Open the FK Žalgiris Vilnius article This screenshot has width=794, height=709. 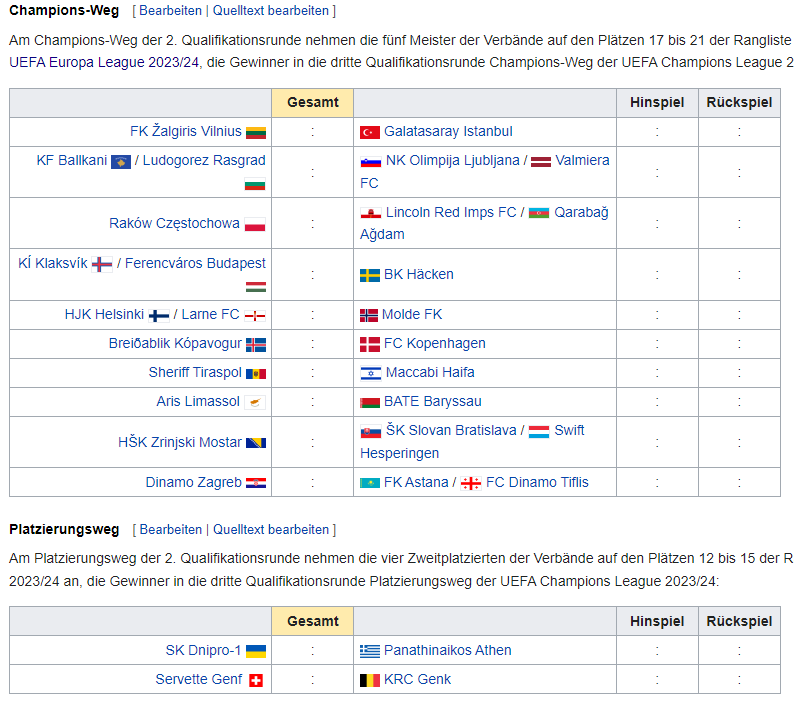click(x=186, y=131)
